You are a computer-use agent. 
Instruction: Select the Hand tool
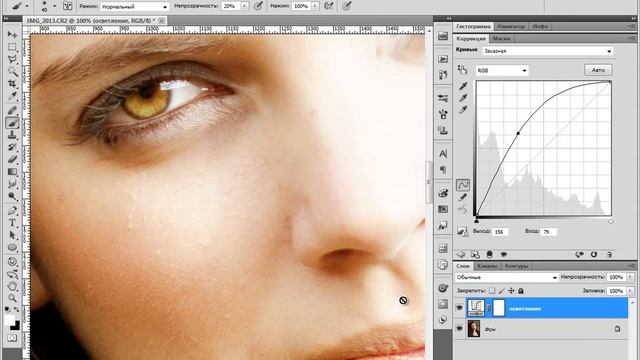(x=12, y=286)
